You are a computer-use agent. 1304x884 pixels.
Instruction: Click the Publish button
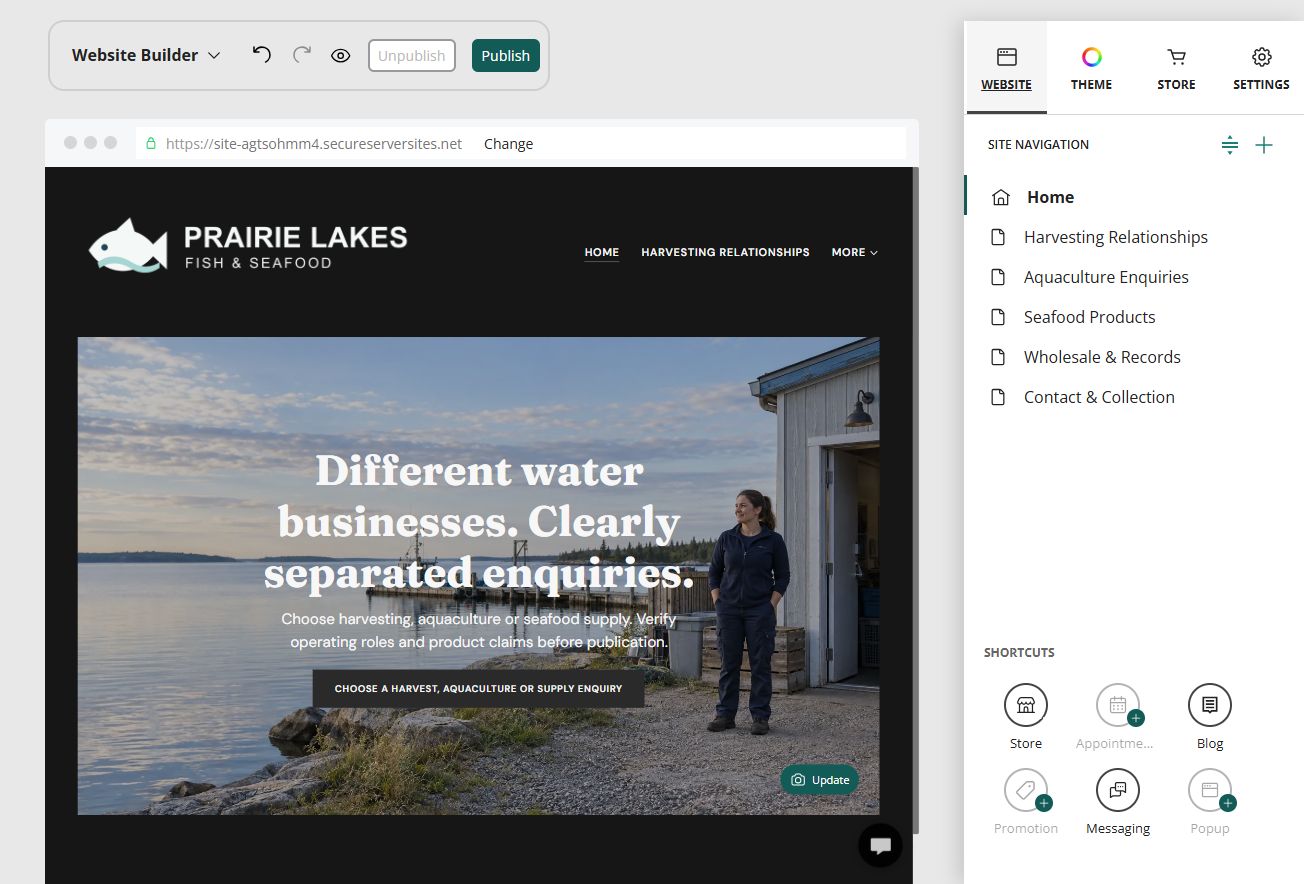coord(506,55)
